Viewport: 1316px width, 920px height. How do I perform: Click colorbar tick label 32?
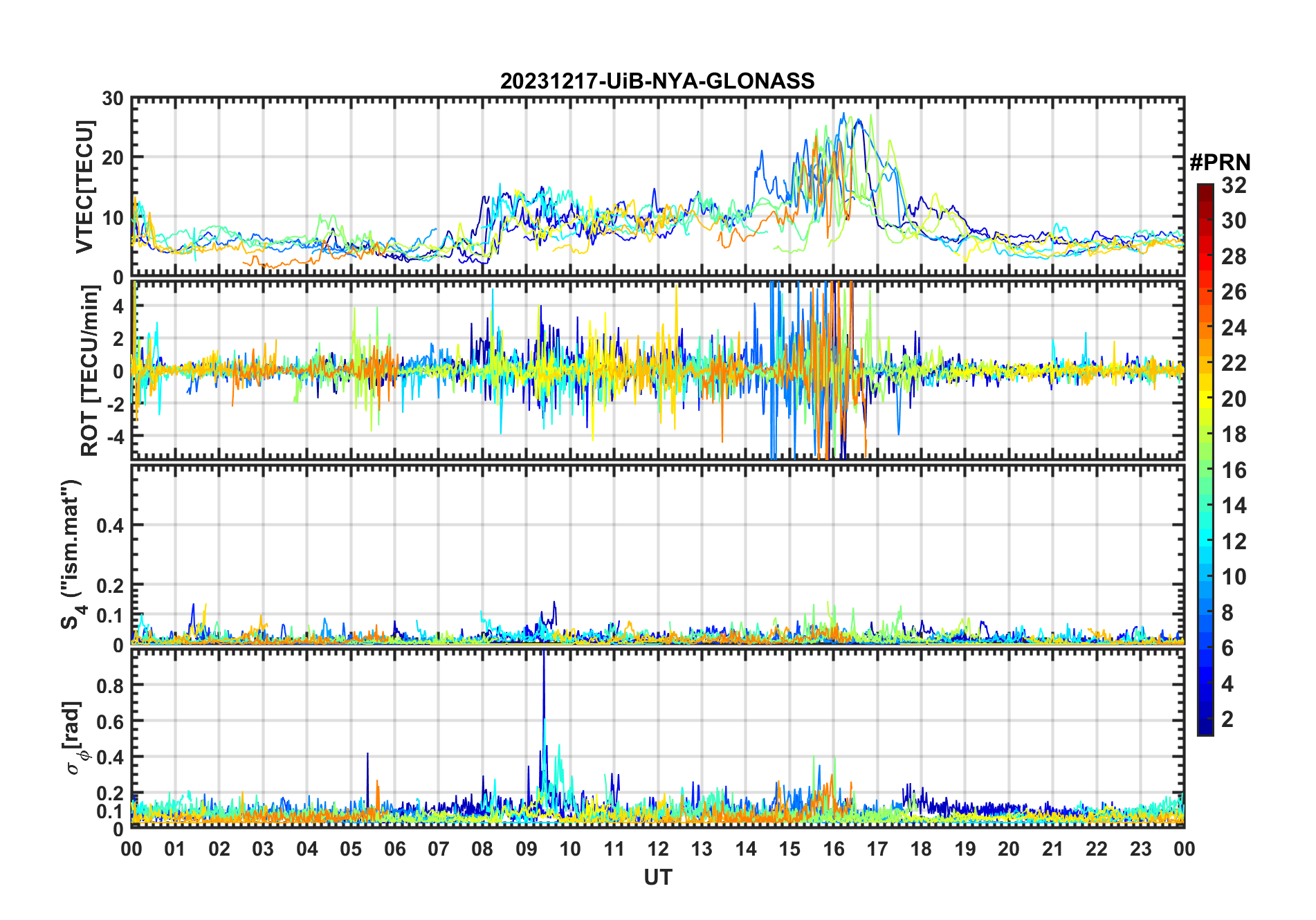pyautogui.click(x=1234, y=185)
